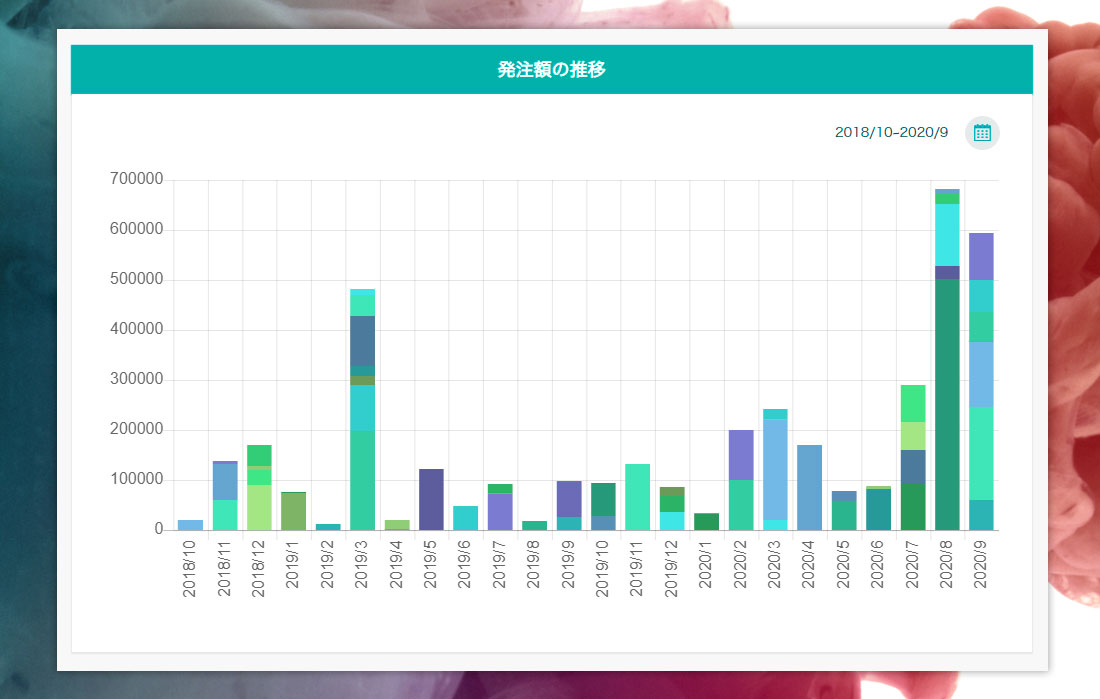Click the 200000 y-axis label

click(x=136, y=429)
